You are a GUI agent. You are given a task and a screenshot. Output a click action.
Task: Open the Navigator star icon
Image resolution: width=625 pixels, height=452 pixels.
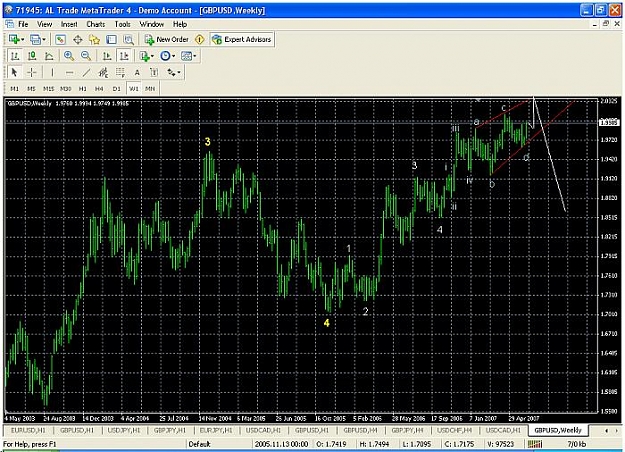94,39
